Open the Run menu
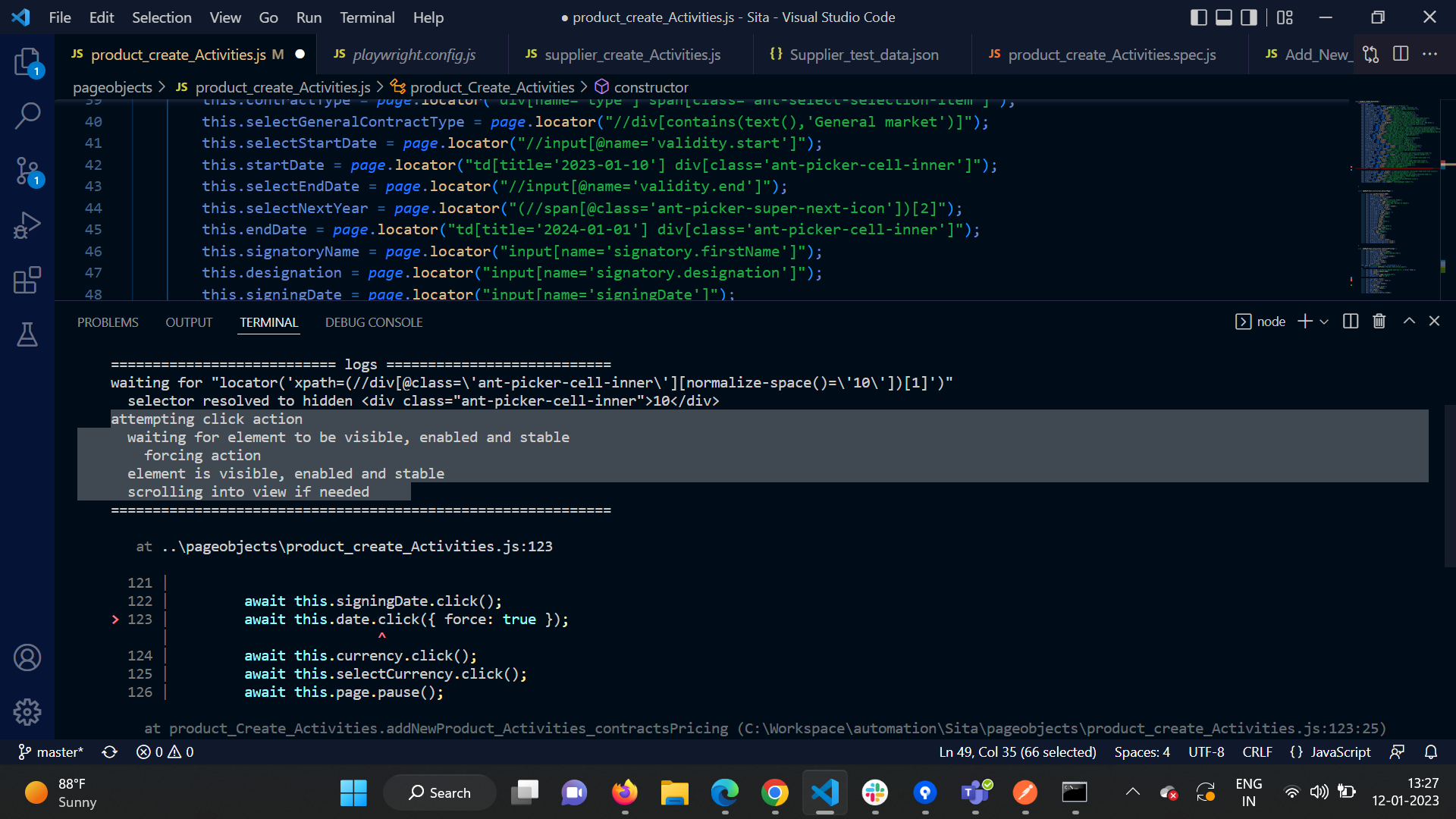1456x819 pixels. pos(308,17)
